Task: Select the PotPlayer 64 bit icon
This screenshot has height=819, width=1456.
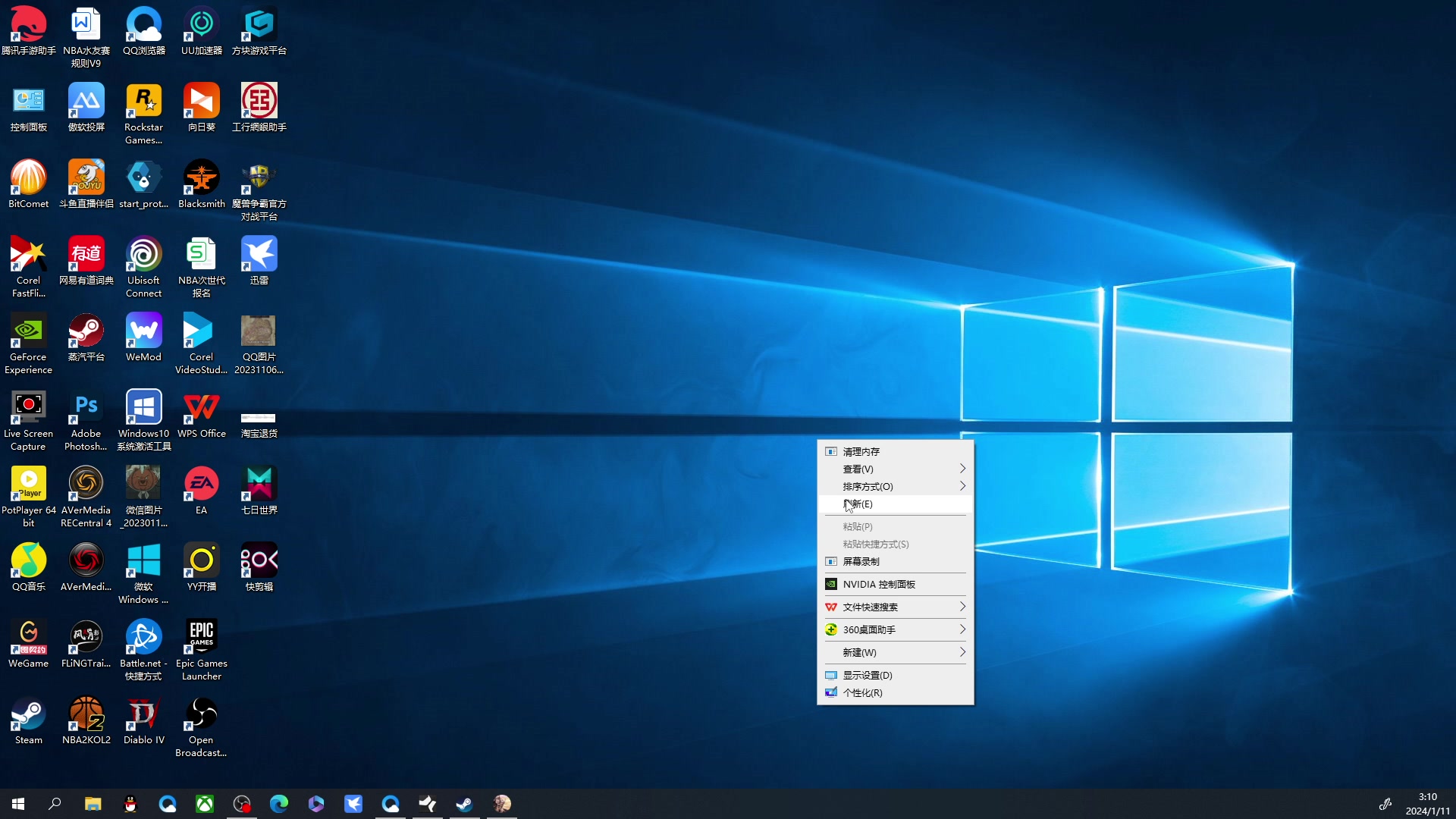Action: point(29,497)
